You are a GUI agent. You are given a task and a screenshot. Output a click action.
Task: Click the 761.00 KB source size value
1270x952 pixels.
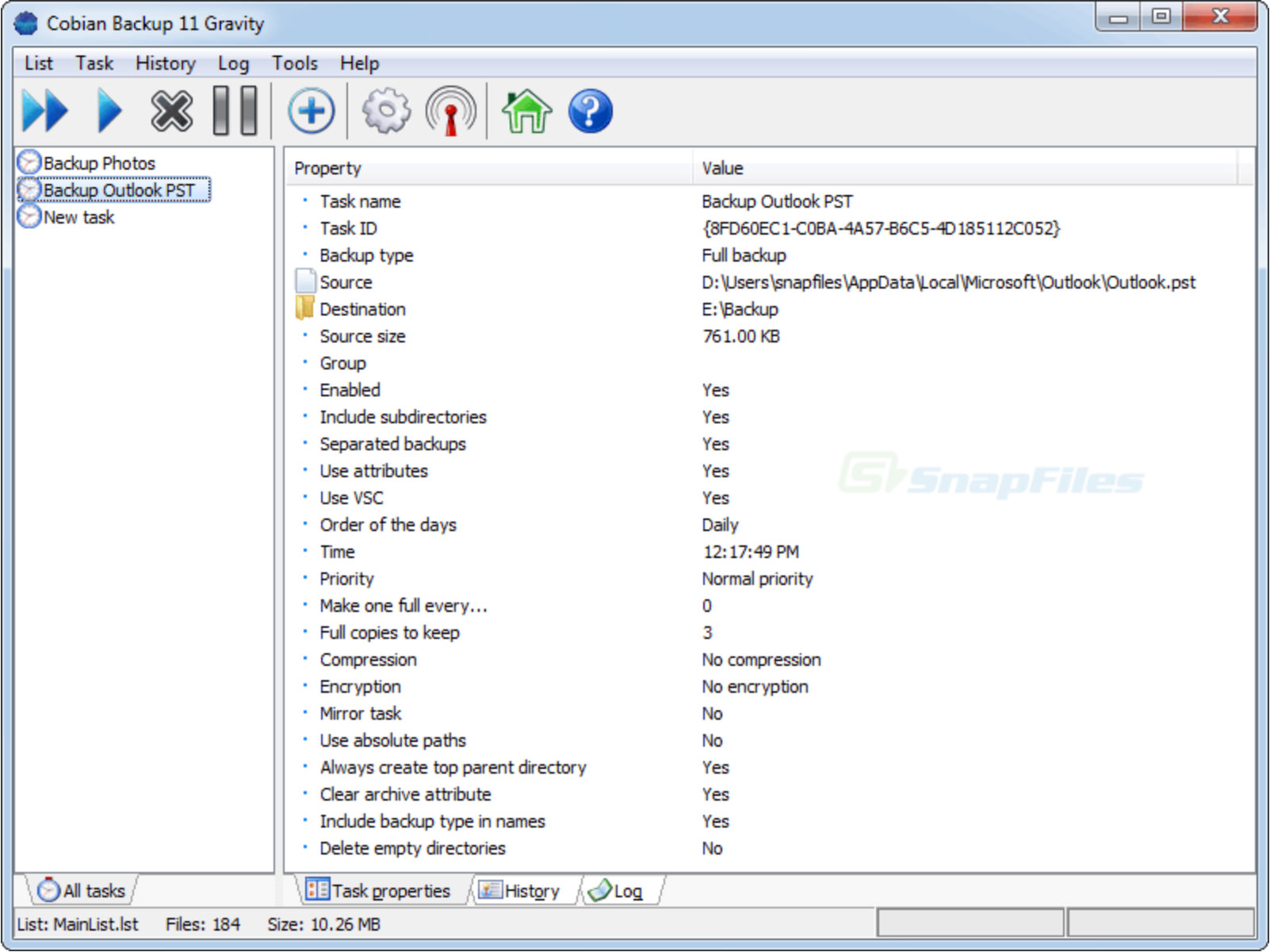point(740,336)
